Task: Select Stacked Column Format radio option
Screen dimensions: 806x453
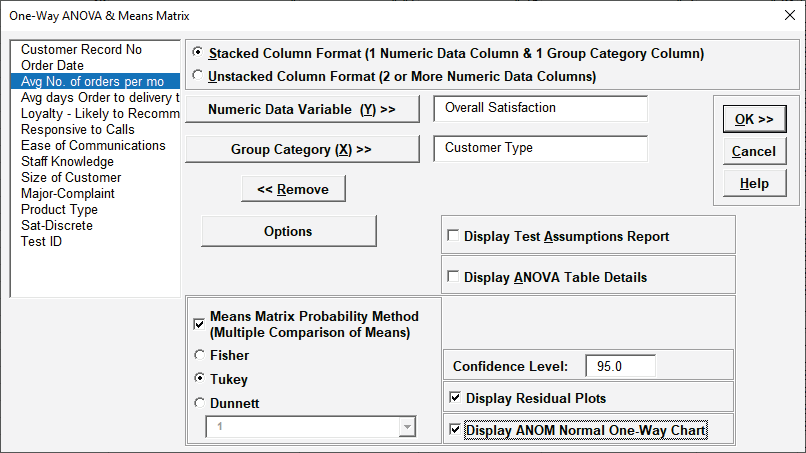Action: pos(198,53)
